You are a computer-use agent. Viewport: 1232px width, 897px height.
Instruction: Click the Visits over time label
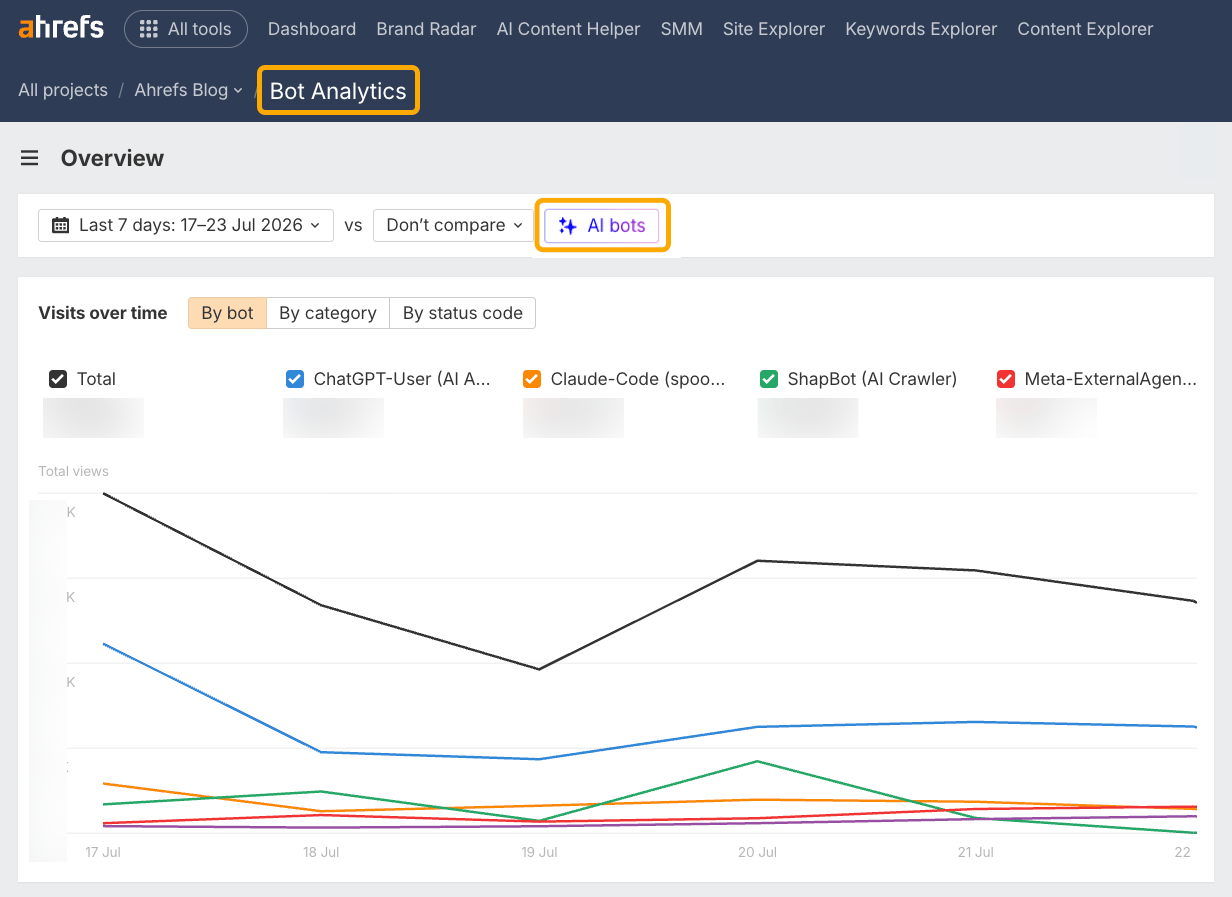(103, 313)
